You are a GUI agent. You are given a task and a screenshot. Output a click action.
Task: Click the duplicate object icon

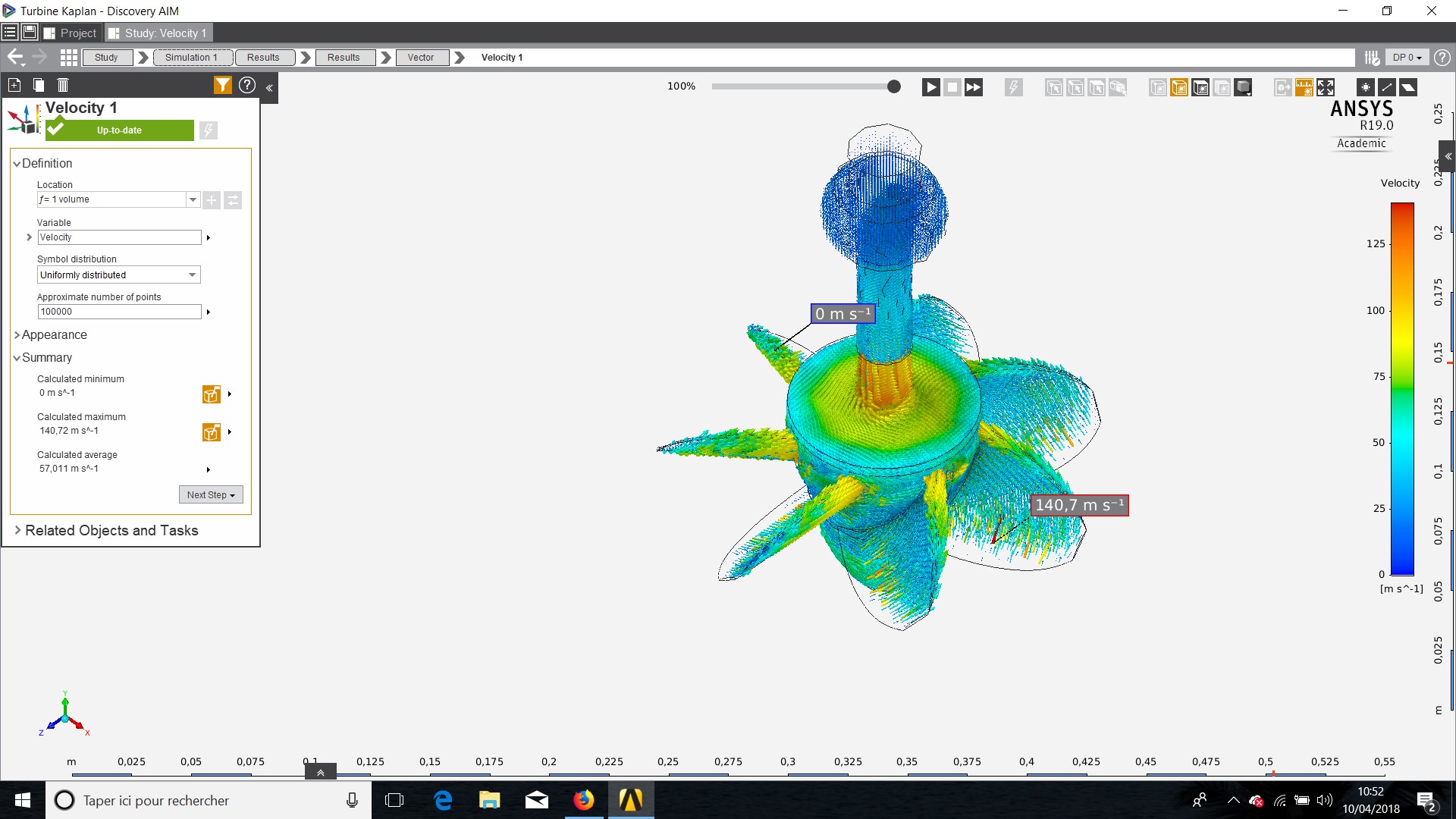tap(39, 86)
